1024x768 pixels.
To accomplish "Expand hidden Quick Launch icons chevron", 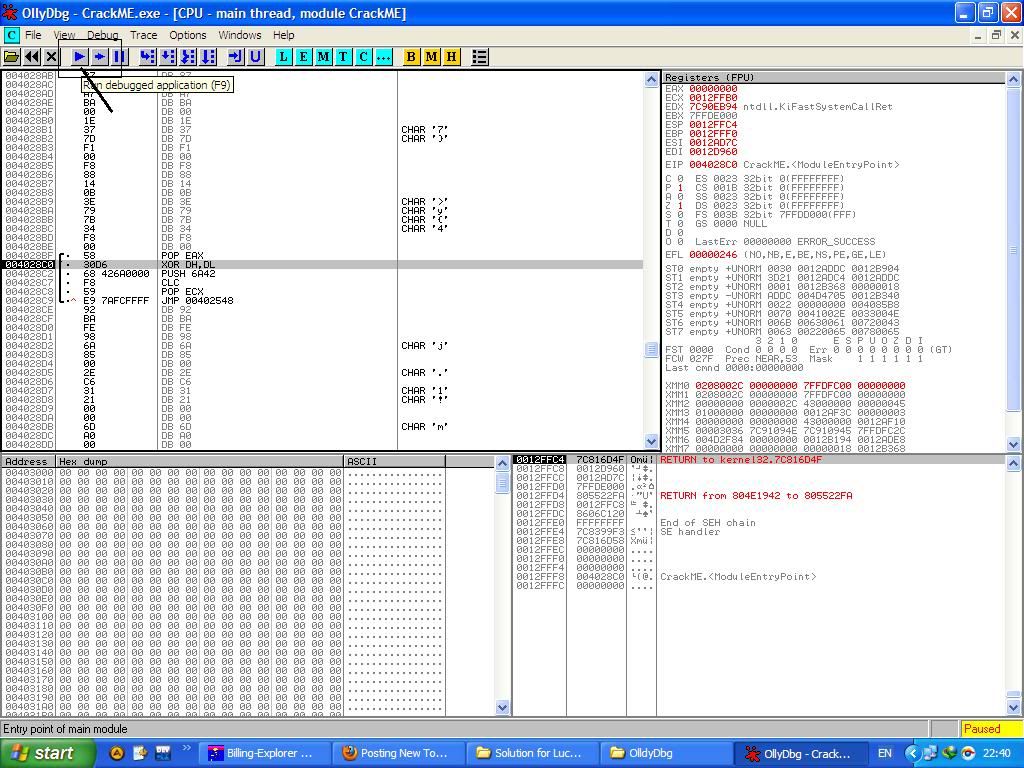I will coord(186,748).
